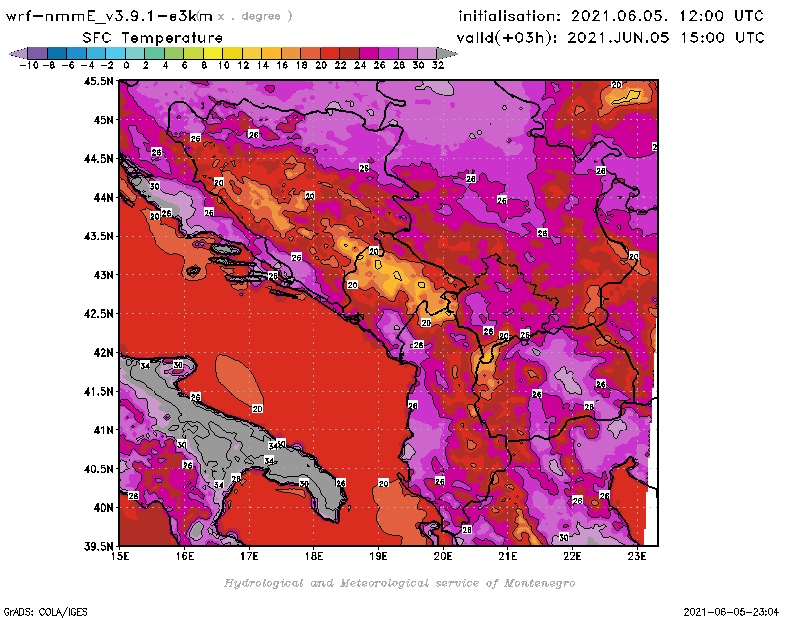The height and width of the screenshot is (618, 800).
Task: Click the 15E longitude axis label
Action: click(x=120, y=556)
